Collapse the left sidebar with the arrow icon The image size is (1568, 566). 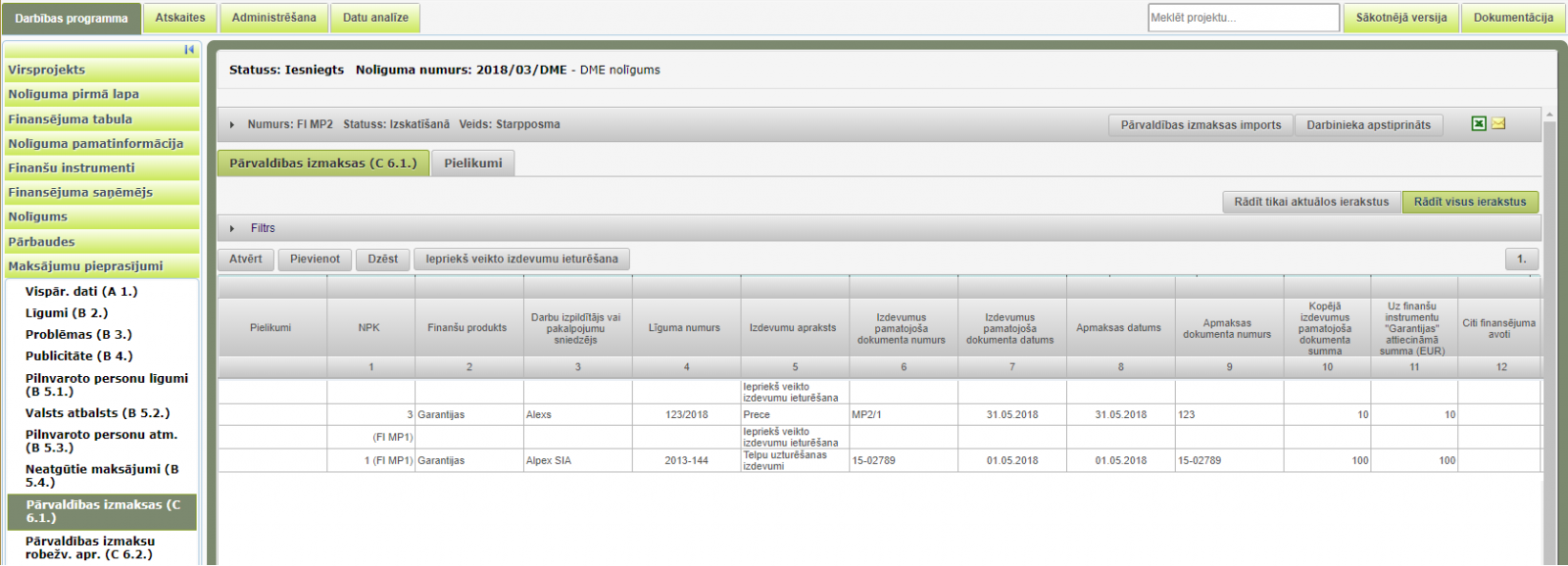pyautogui.click(x=189, y=50)
